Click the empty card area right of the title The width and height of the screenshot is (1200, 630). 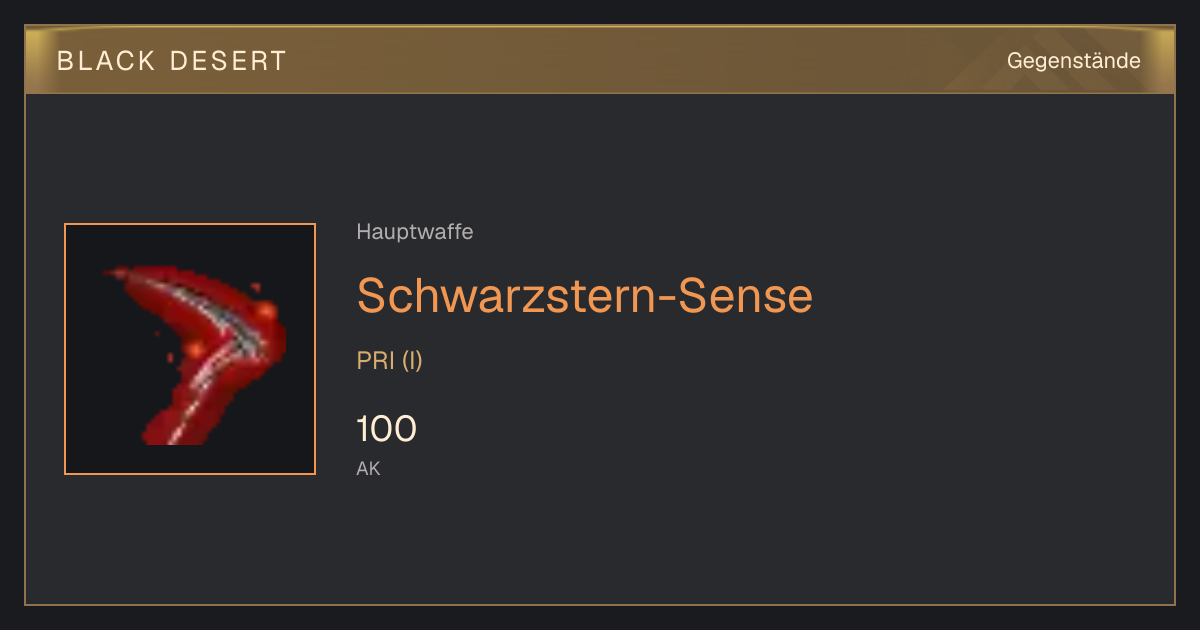[990, 296]
